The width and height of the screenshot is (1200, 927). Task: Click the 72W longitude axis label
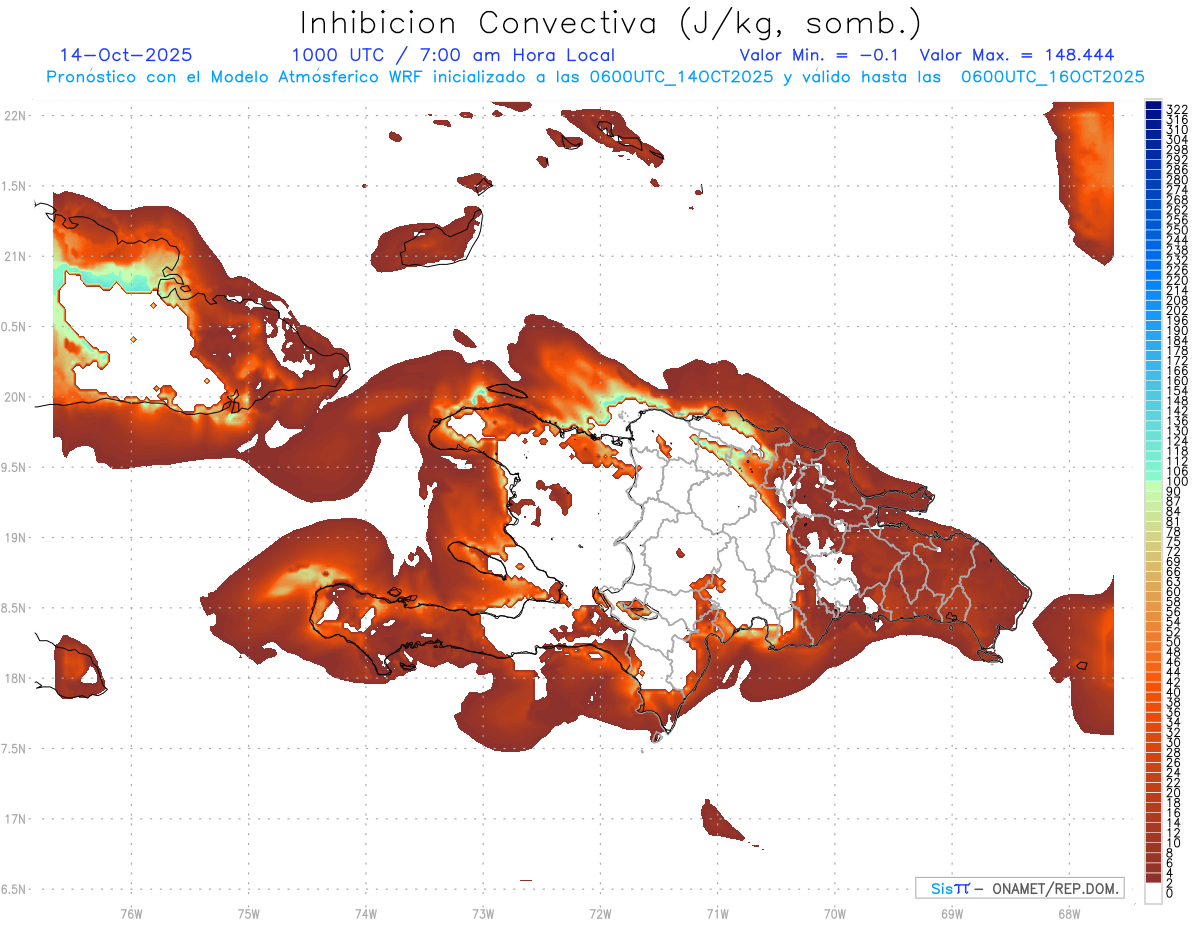tap(600, 912)
